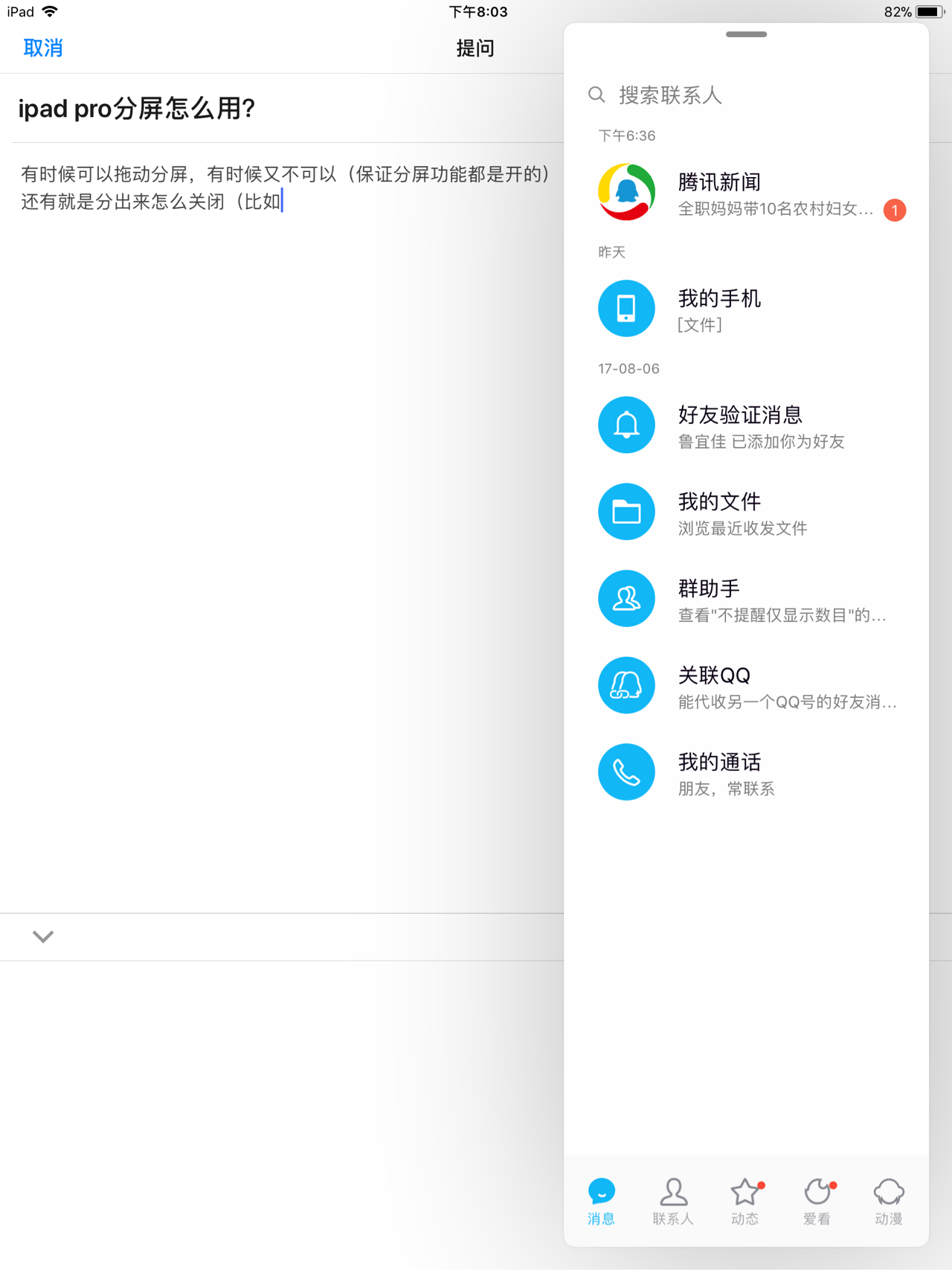Open the 我的通话 phone call icon
The height and width of the screenshot is (1270, 952).
point(626,772)
